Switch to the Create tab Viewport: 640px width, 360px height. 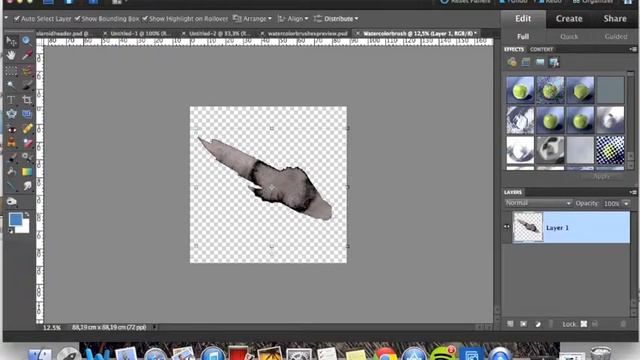click(569, 19)
